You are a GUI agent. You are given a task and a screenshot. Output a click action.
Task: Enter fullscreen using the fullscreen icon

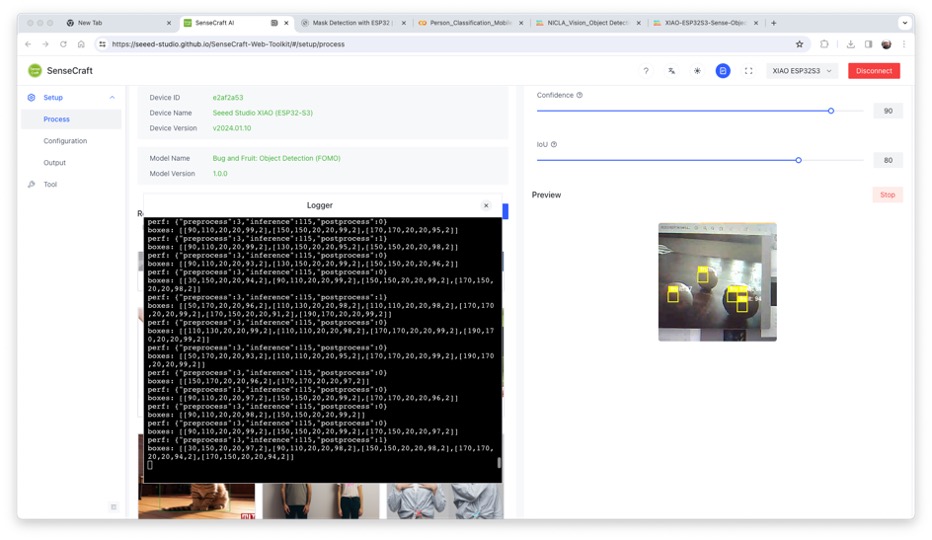(748, 71)
